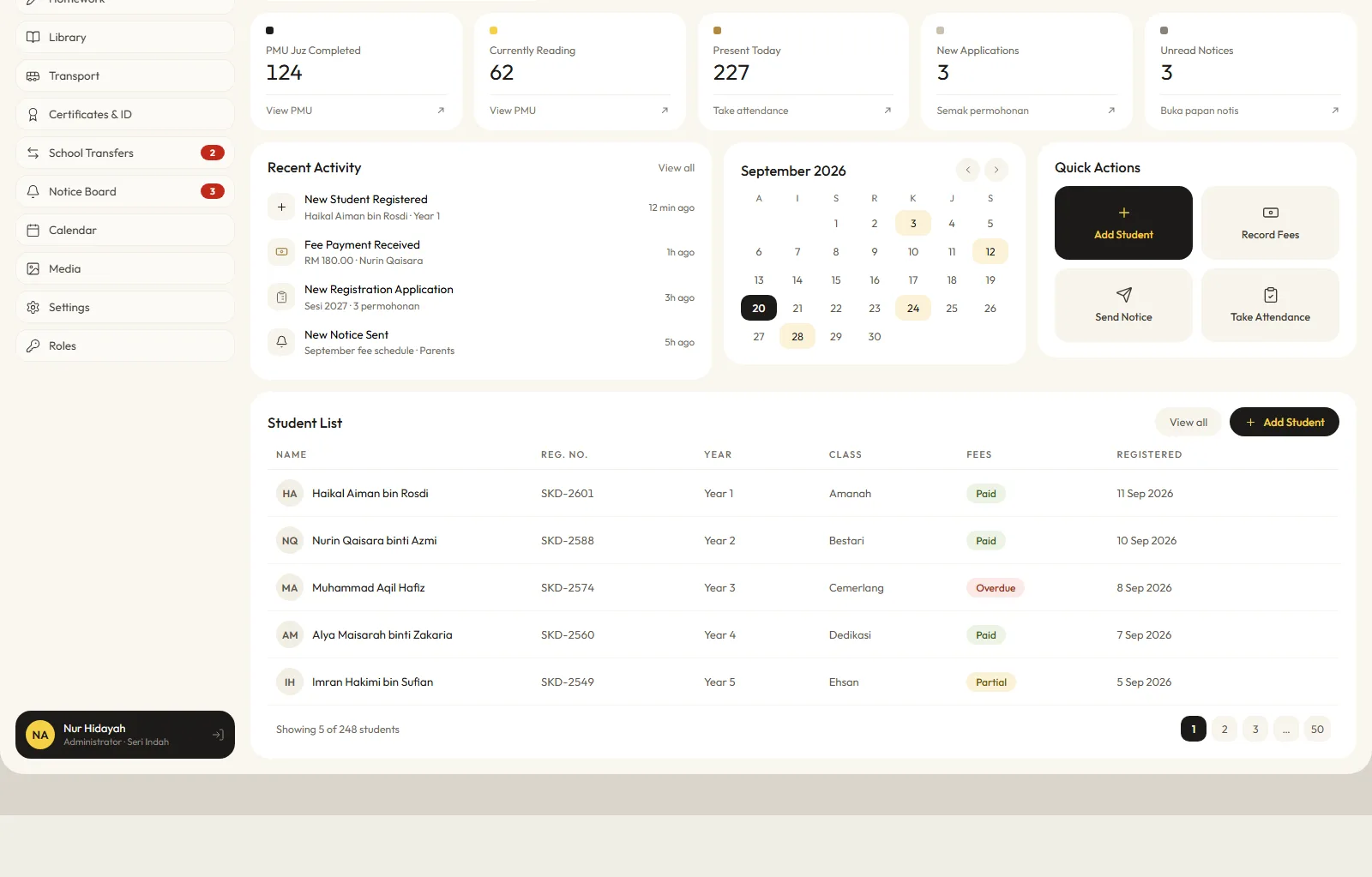Image resolution: width=1372 pixels, height=877 pixels.
Task: Click the Certificates & ID ribbon icon
Action: pos(33,114)
